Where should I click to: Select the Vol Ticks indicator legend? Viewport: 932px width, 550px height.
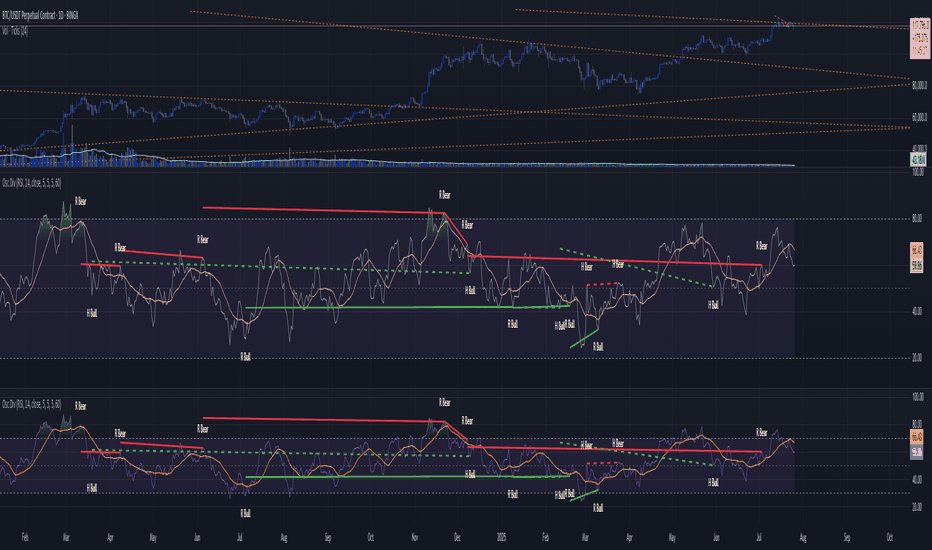tap(15, 30)
